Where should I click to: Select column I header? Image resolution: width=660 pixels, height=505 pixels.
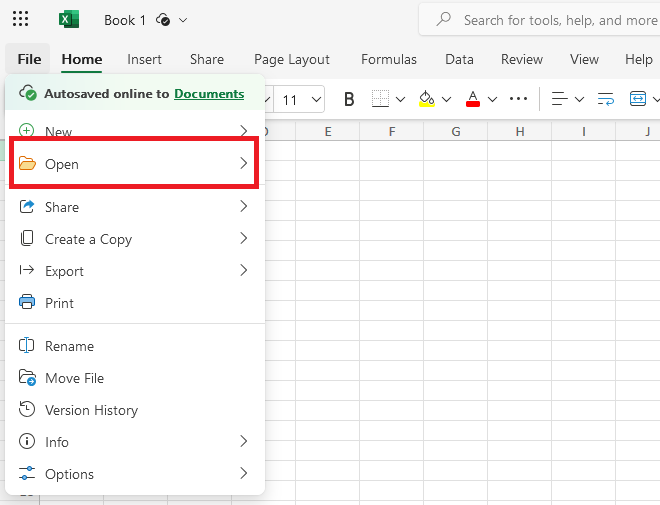tap(583, 132)
